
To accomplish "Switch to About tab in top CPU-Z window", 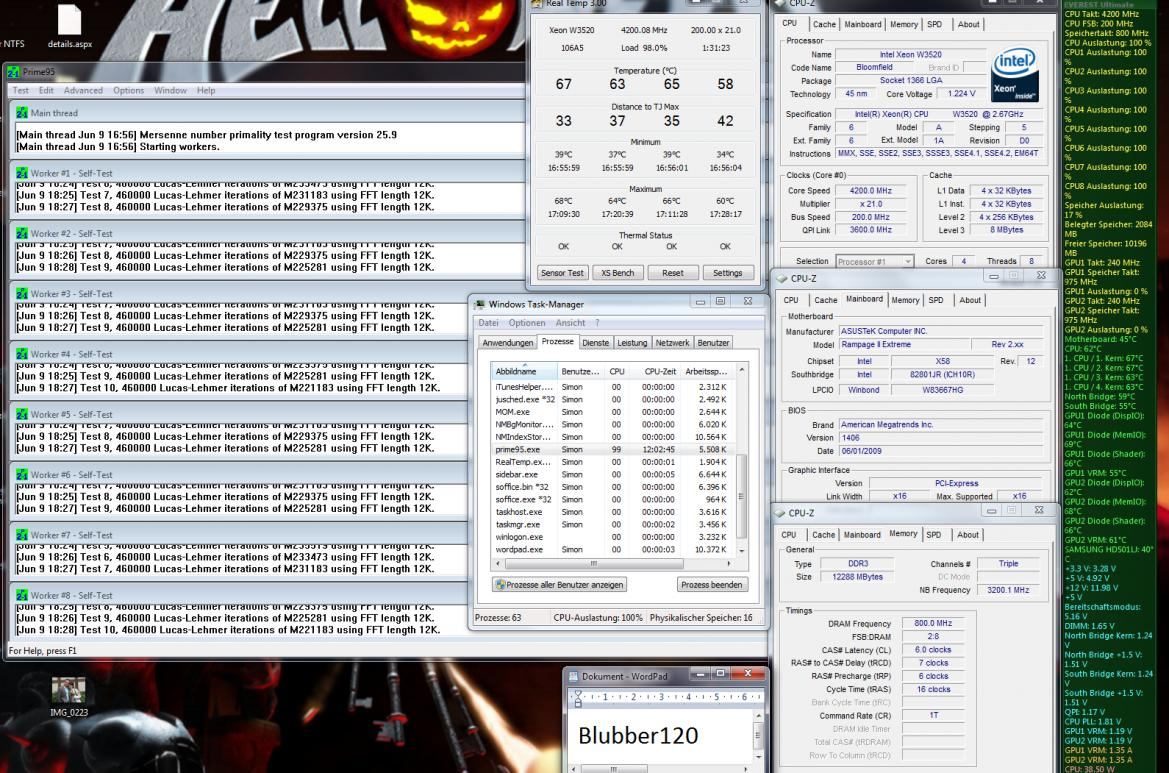I will coord(968,25).
